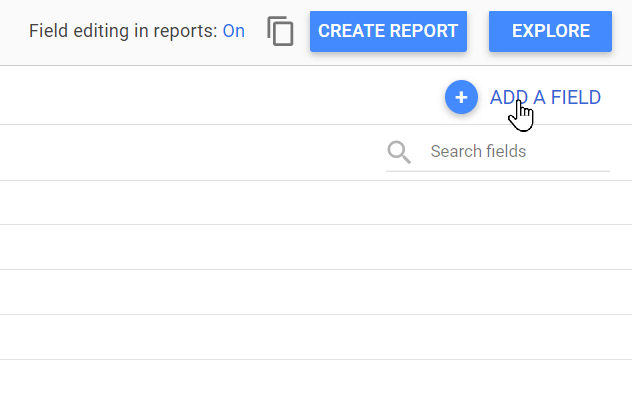This screenshot has height=395, width=632.
Task: Open the EXPLORE button
Action: (550, 31)
